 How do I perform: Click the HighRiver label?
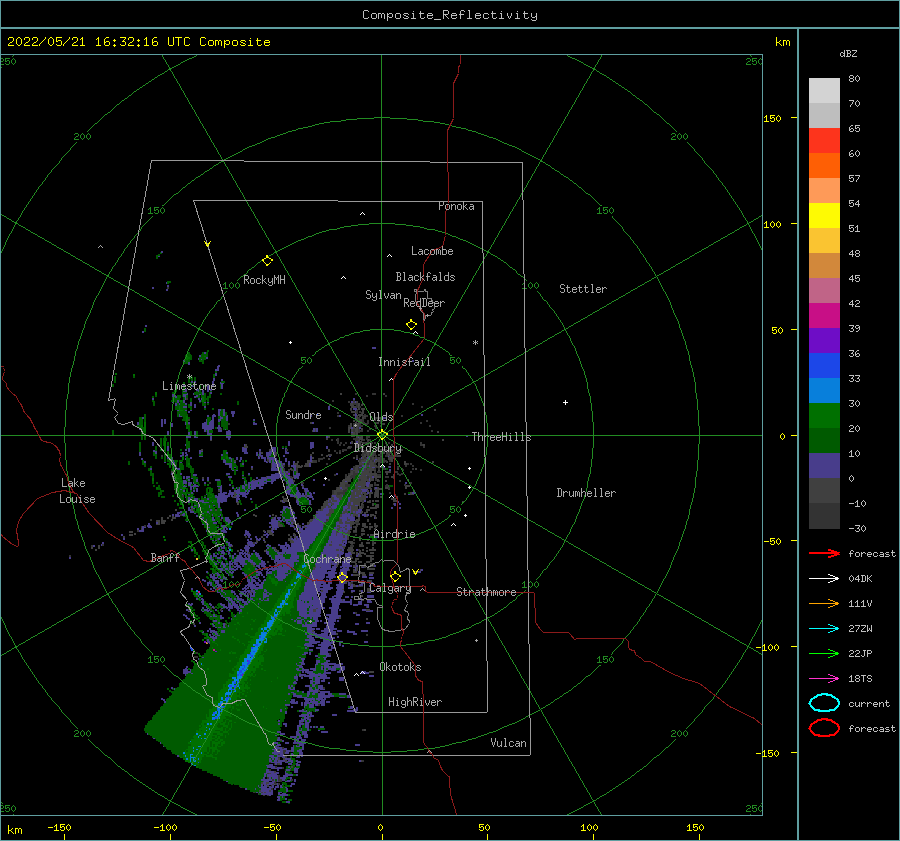point(415,702)
